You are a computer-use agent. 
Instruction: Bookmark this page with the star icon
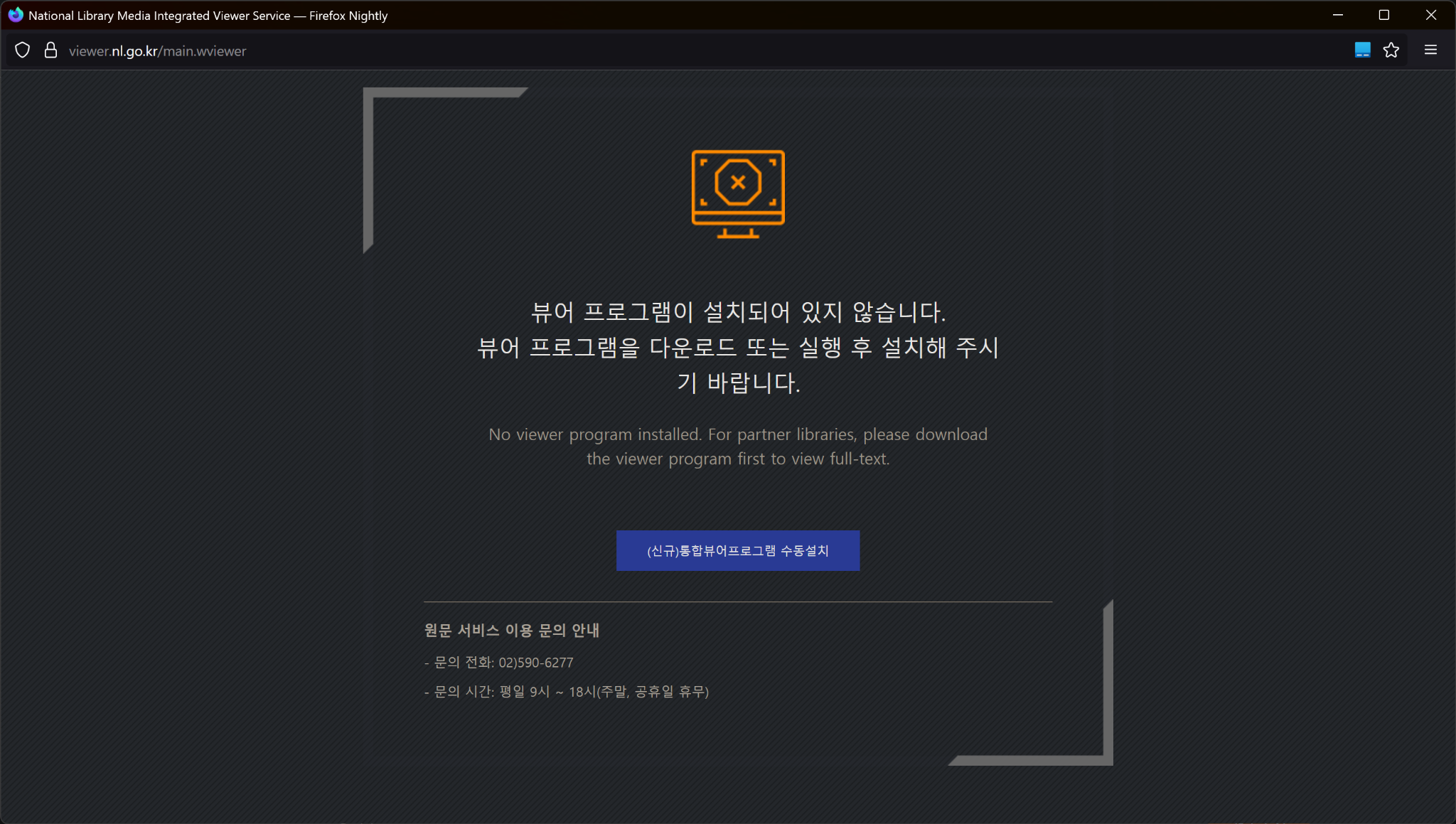coord(1391,50)
